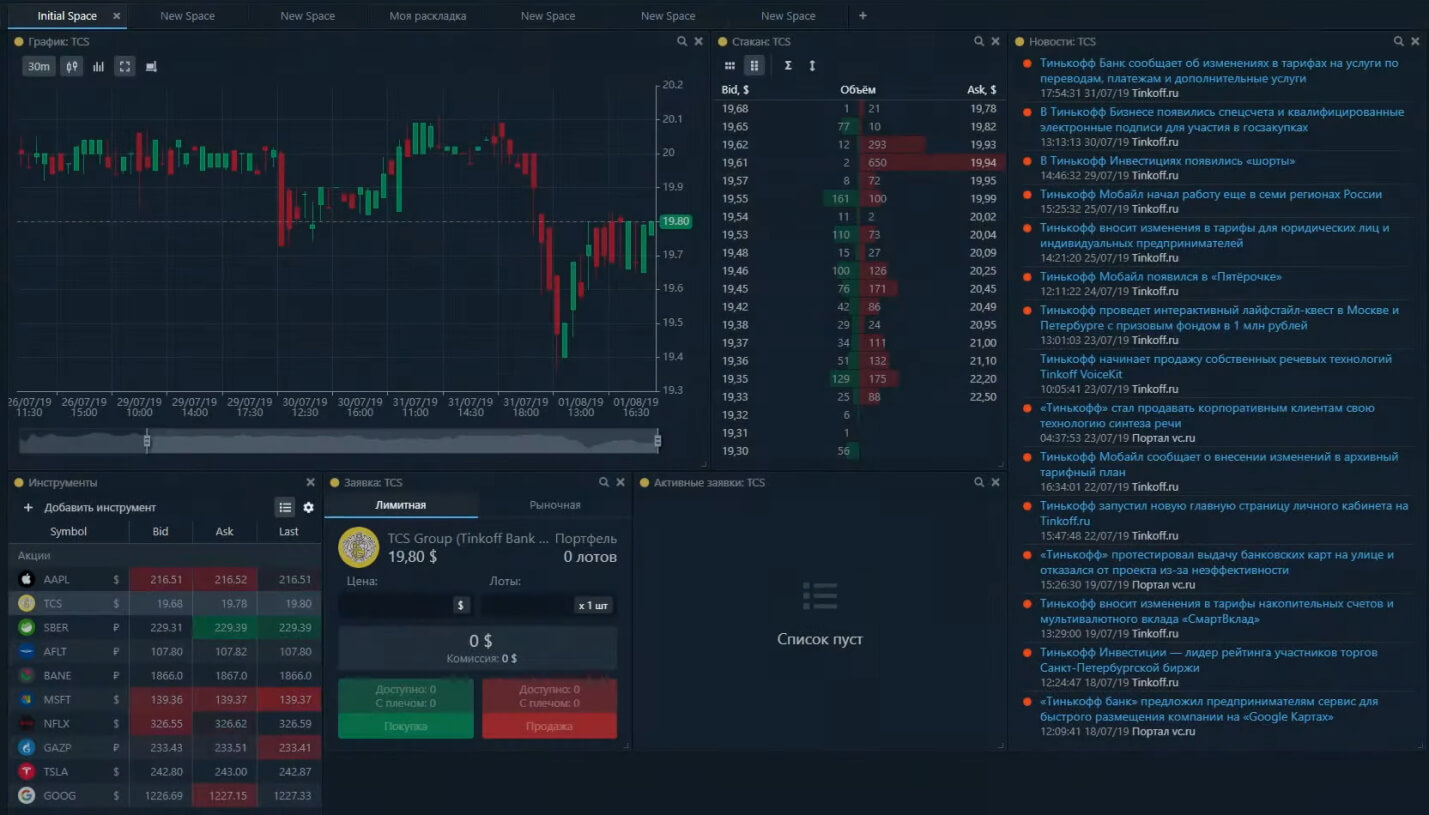Screen dimensions: 1429x815
Task: Click the Акции group header in instruments
Action: coord(167,555)
